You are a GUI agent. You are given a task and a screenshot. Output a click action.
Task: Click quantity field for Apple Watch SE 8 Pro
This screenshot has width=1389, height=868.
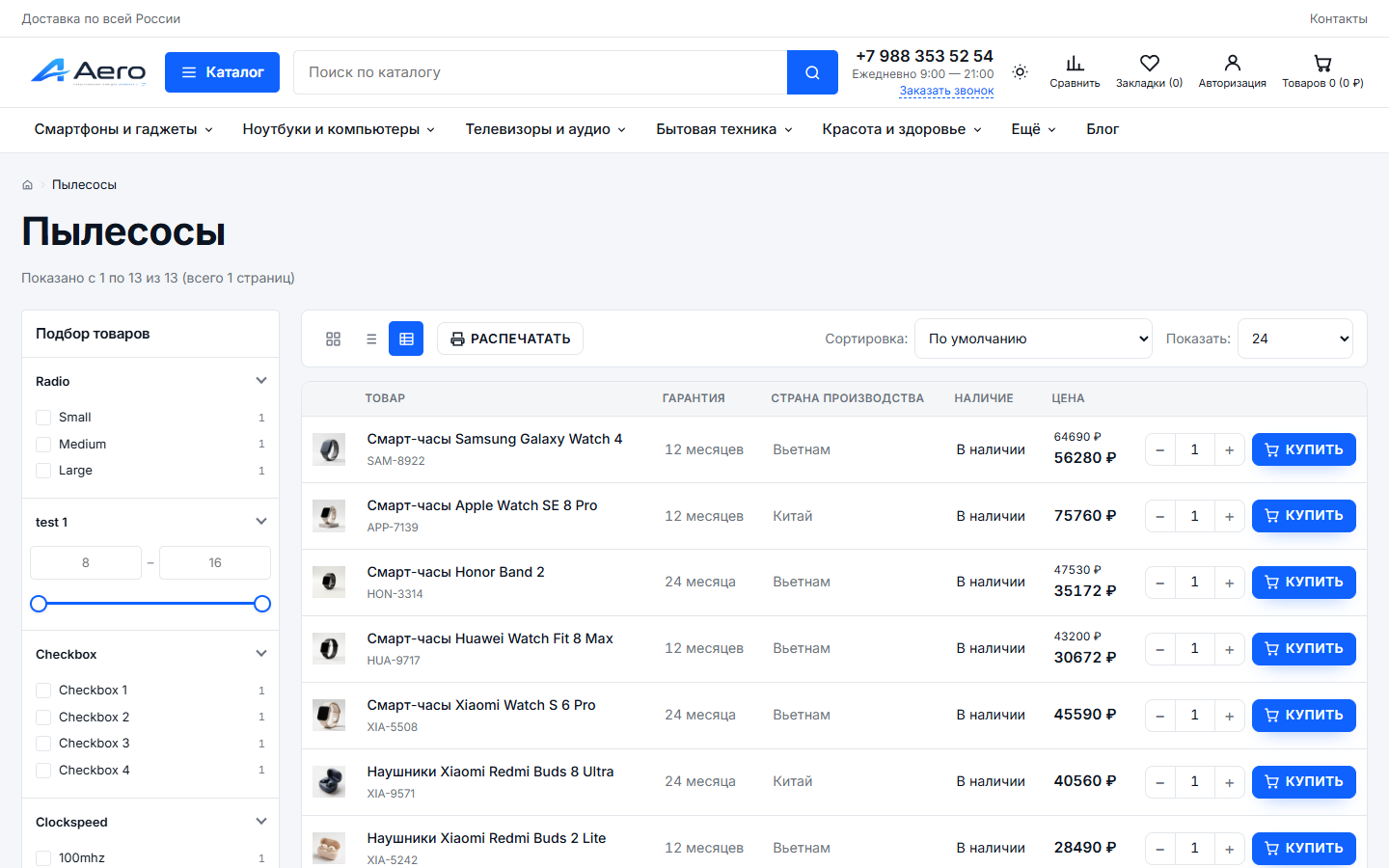(x=1194, y=516)
